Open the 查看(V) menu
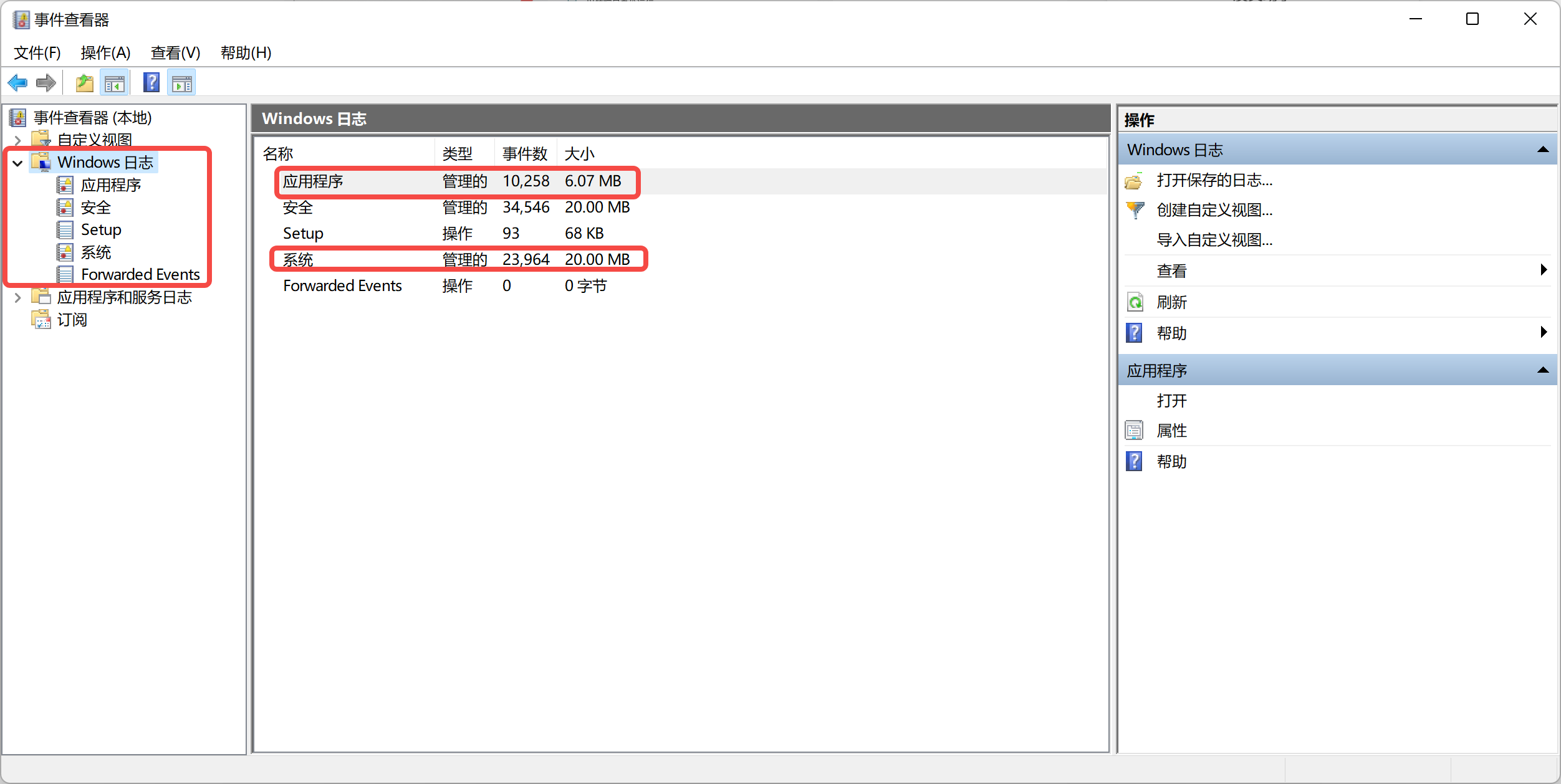This screenshot has height=784, width=1561. 175,53
